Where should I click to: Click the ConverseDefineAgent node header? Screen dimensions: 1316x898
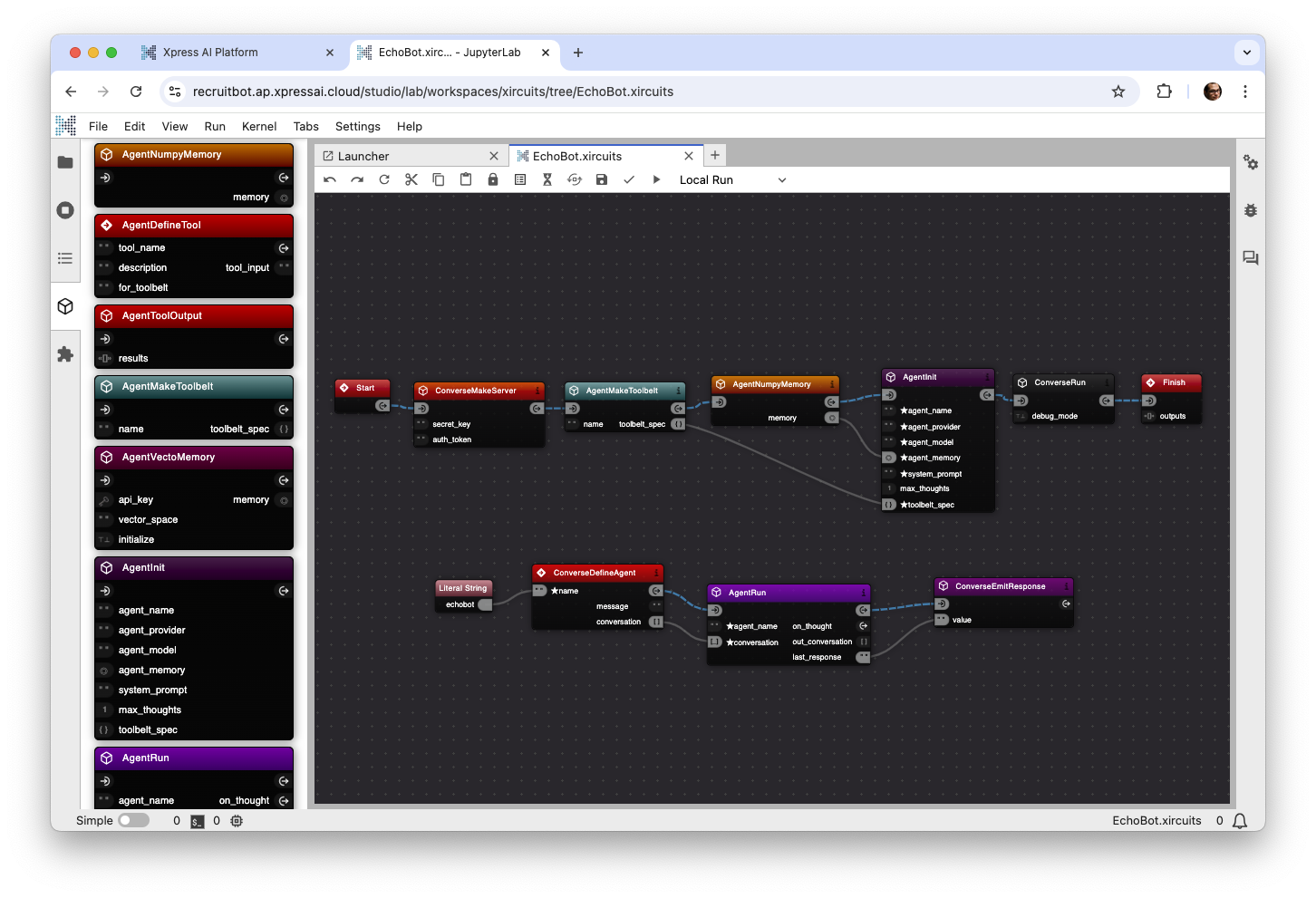point(598,573)
